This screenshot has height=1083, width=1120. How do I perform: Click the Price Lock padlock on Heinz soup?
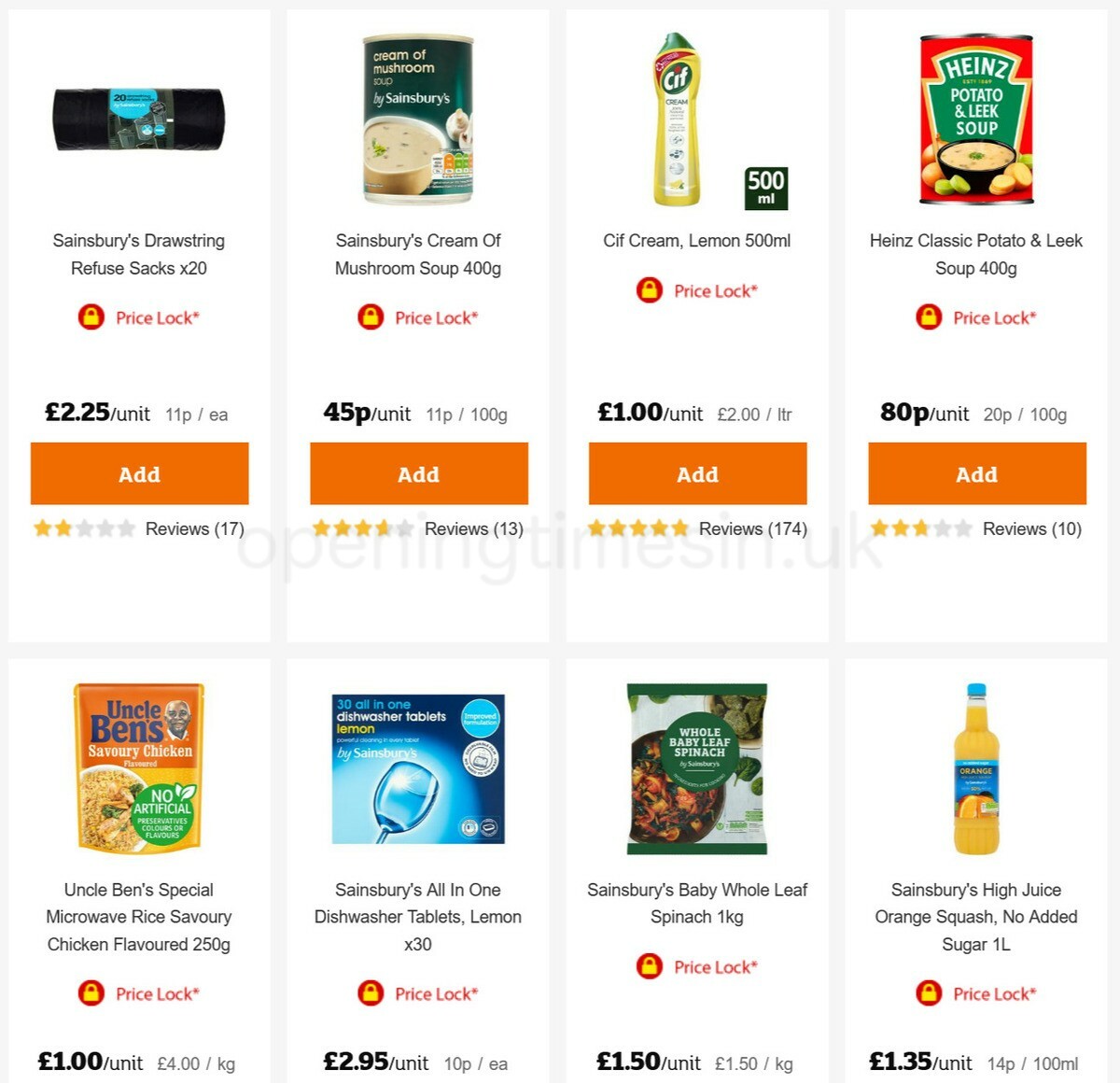click(928, 317)
